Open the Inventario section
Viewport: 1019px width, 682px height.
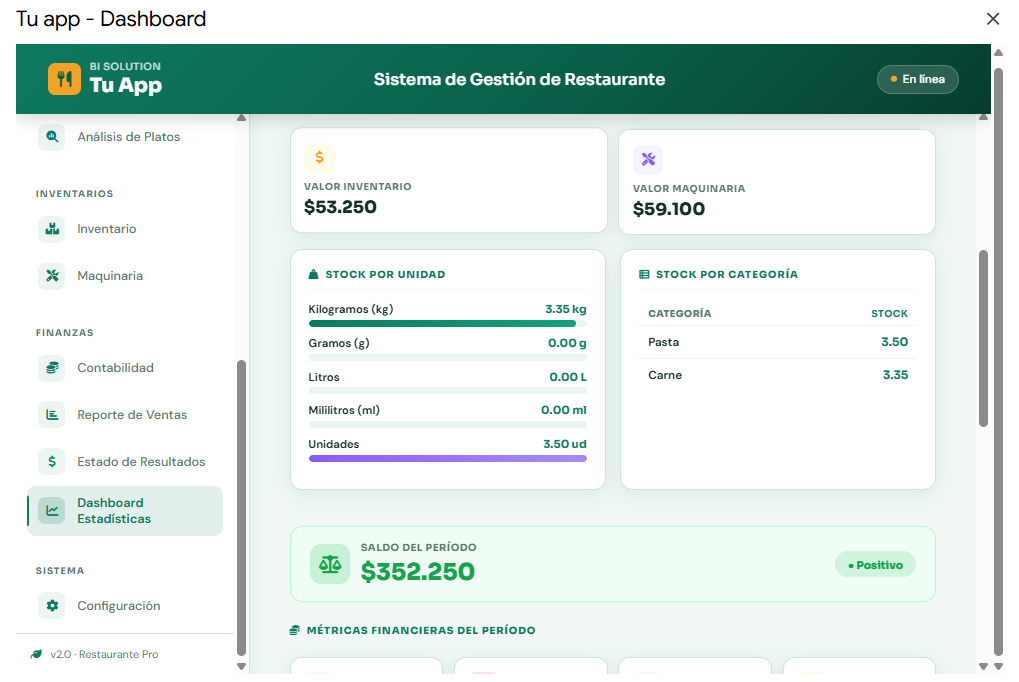pos(125,229)
